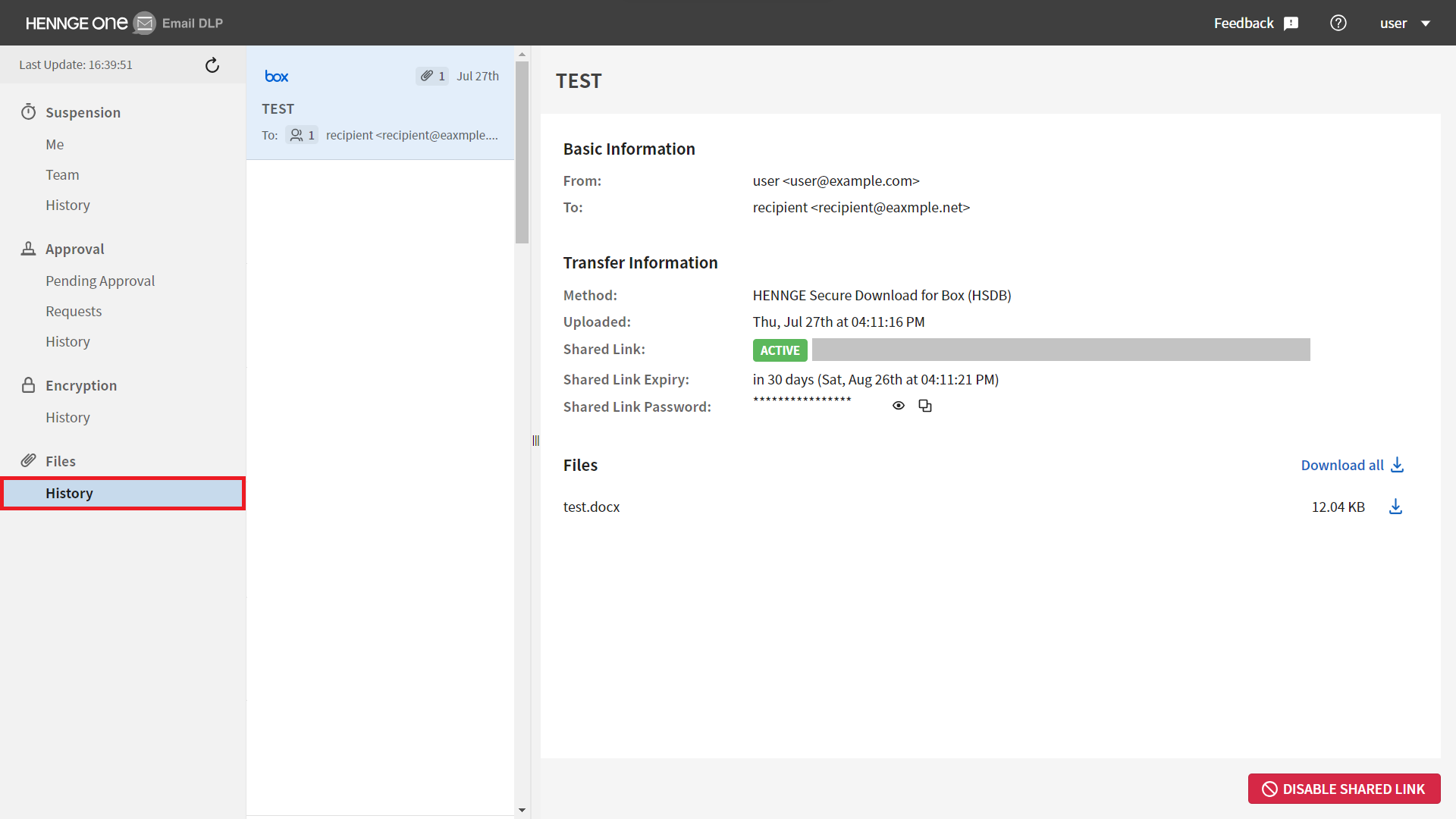
Task: Click the email list scrollbar thumb
Action: 522,152
